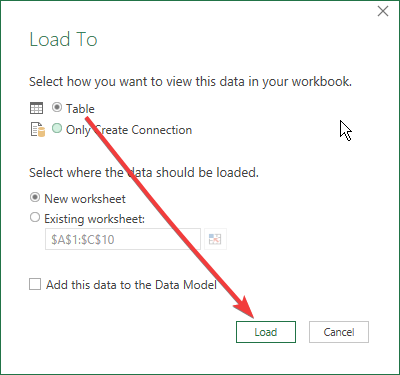Click the "Select where the data should be loaded" text
The height and width of the screenshot is (375, 400).
coord(144,173)
